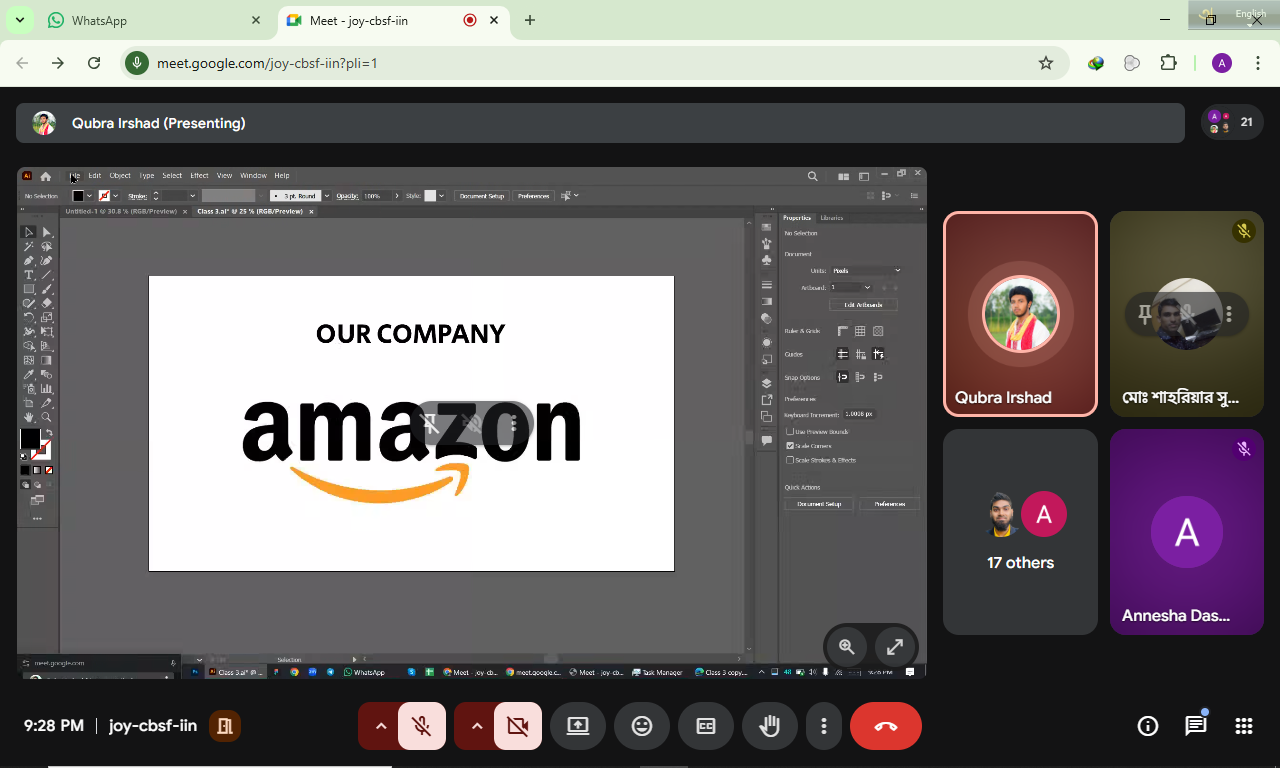Enable Use Preview Bounds checkbox
The width and height of the screenshot is (1280, 768).
click(790, 431)
